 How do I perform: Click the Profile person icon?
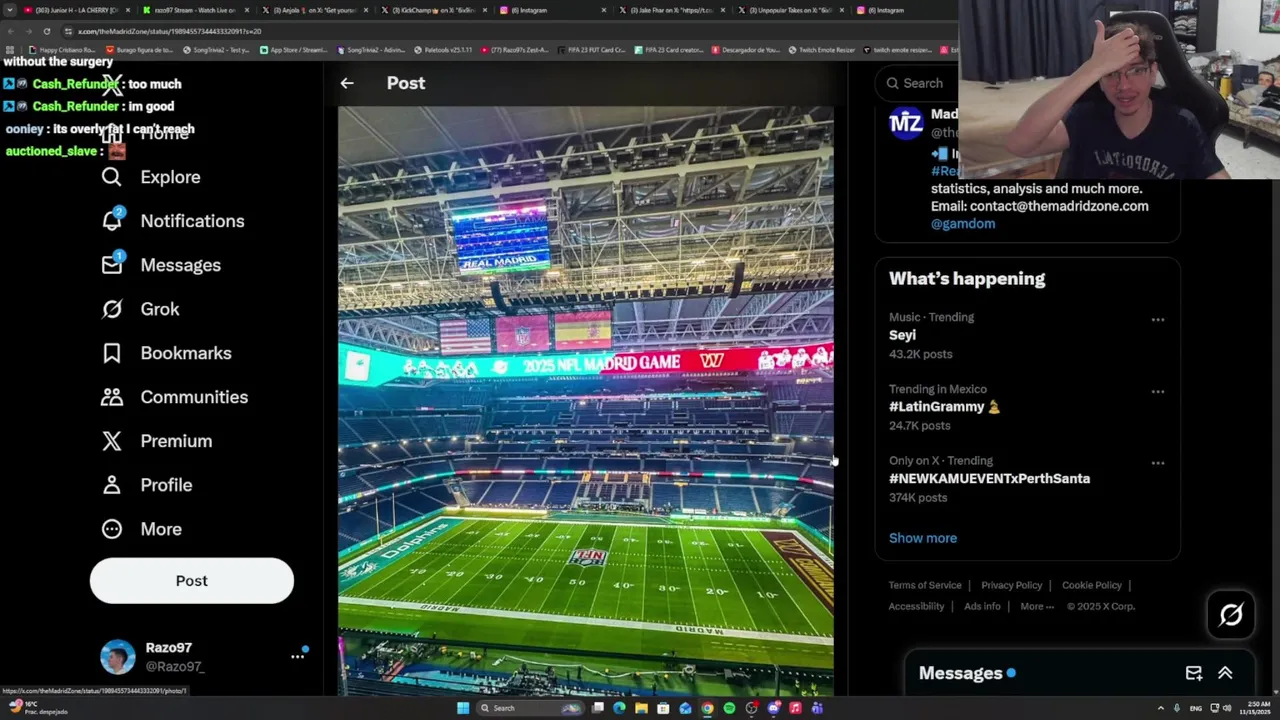click(112, 485)
